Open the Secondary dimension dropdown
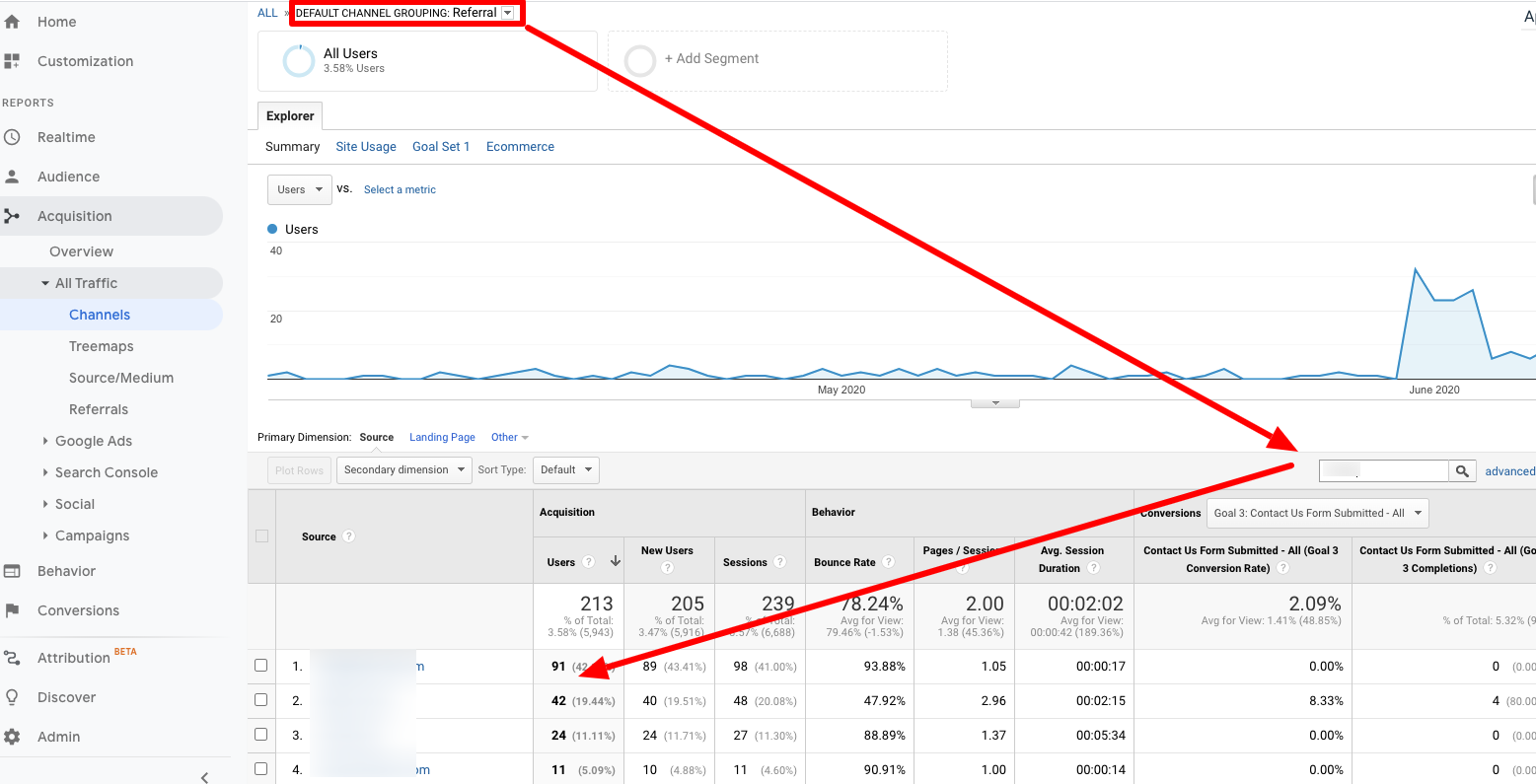This screenshot has height=784, width=1536. [403, 470]
